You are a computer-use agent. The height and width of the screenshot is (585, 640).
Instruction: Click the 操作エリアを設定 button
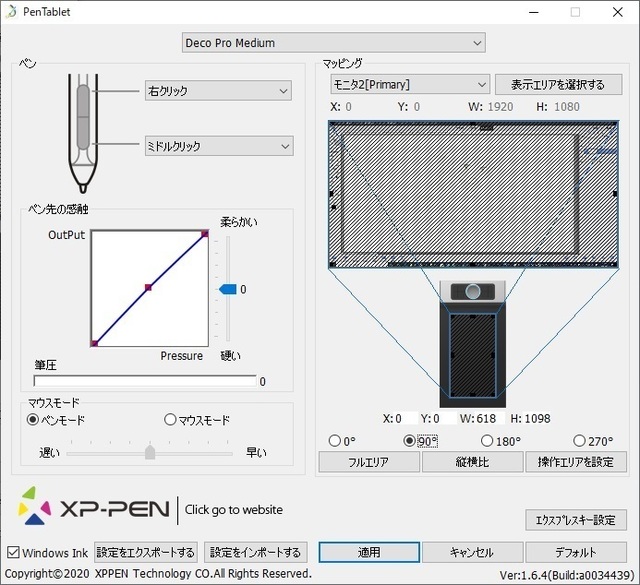(x=576, y=462)
